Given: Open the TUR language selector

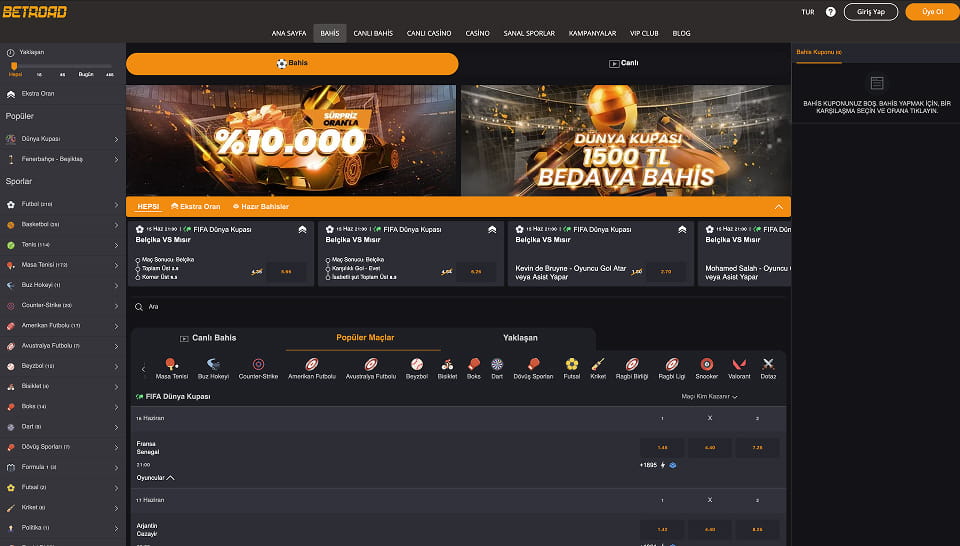Looking at the screenshot, I should pyautogui.click(x=808, y=12).
